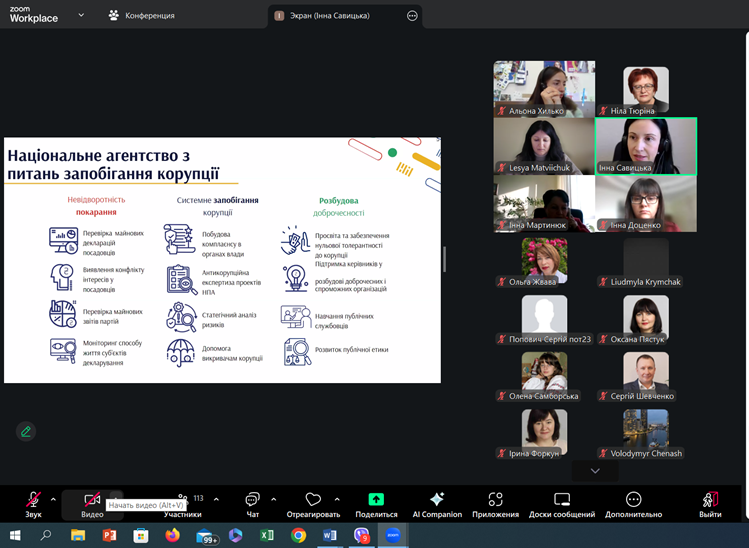Screen dimensions: 749x548
Task: Open the Участники participants panel
Action: [182, 501]
